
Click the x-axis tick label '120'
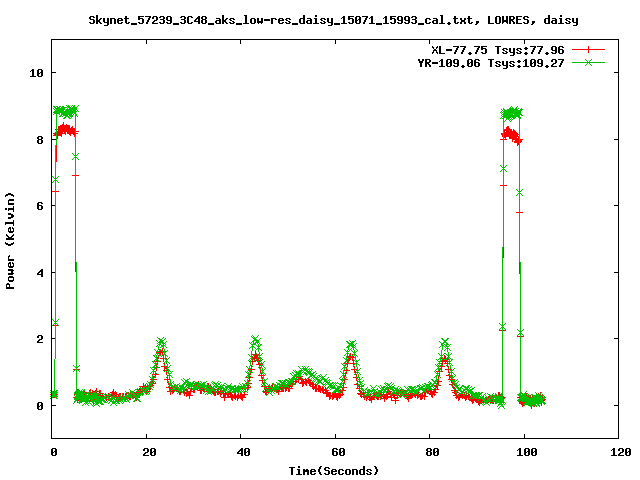click(x=621, y=452)
